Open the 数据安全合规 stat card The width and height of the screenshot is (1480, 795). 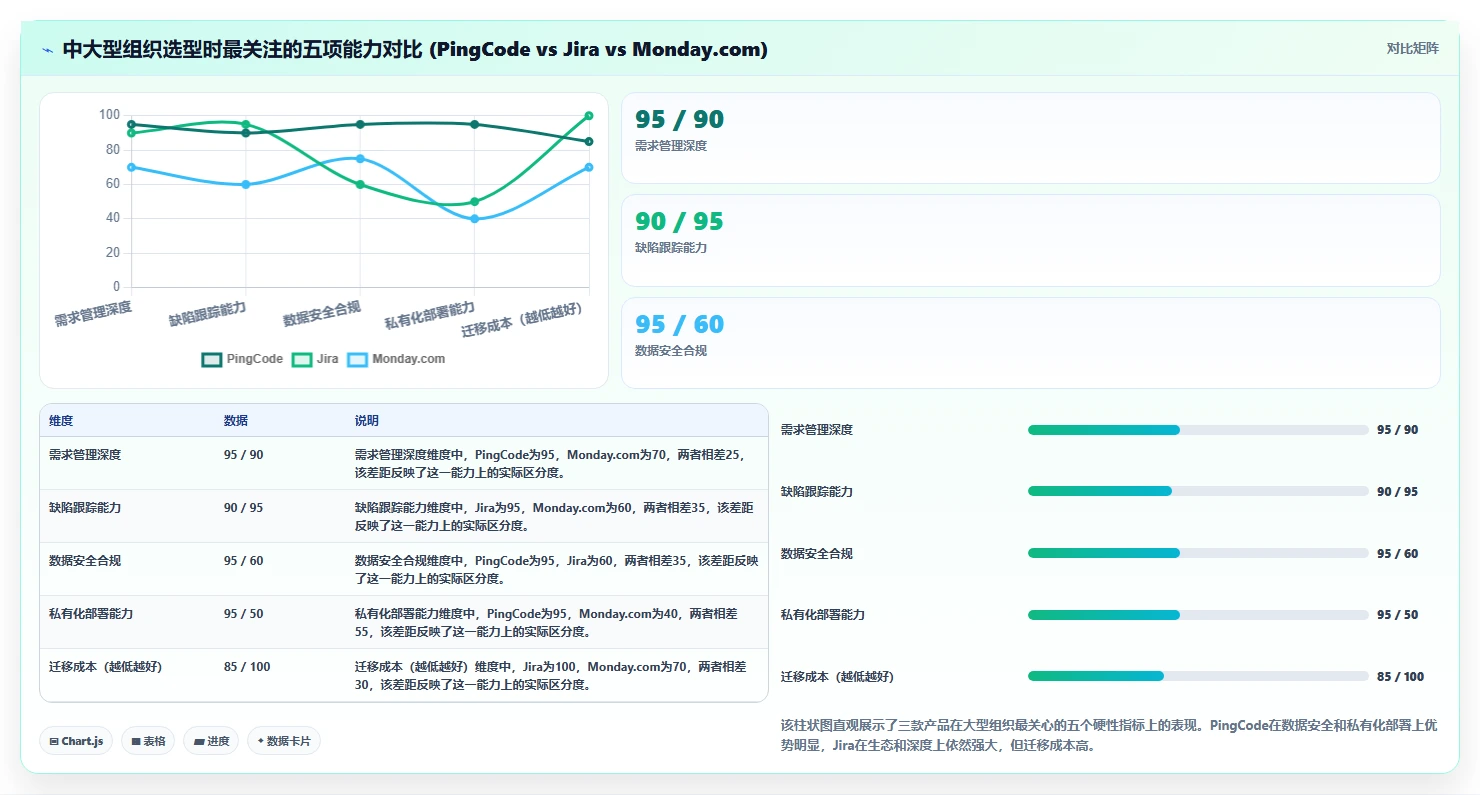(1031, 343)
